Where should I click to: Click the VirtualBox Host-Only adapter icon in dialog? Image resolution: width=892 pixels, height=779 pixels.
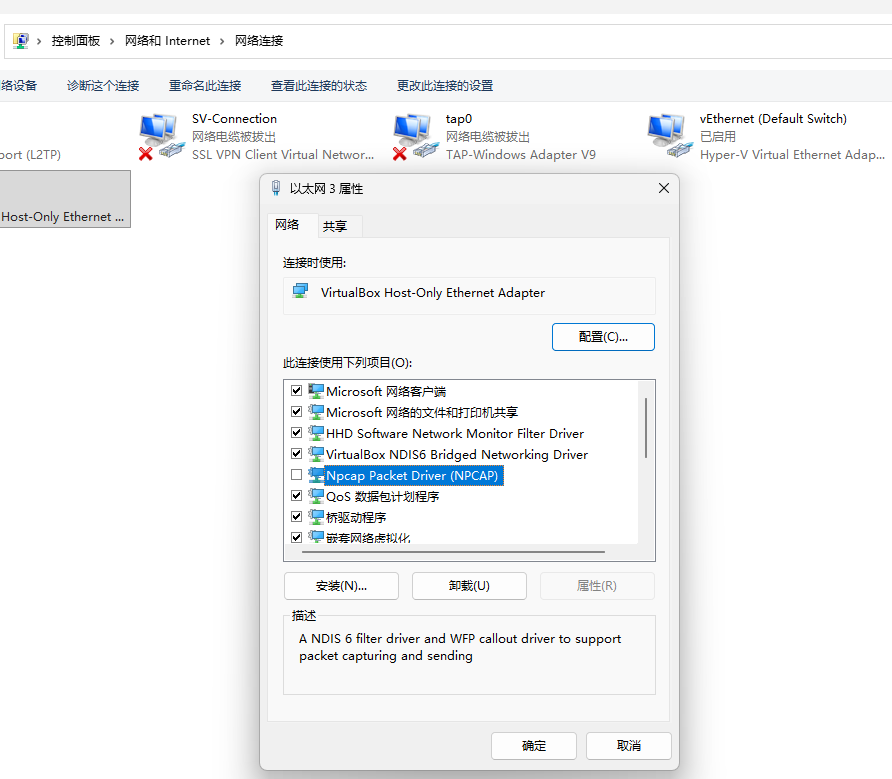(x=300, y=292)
